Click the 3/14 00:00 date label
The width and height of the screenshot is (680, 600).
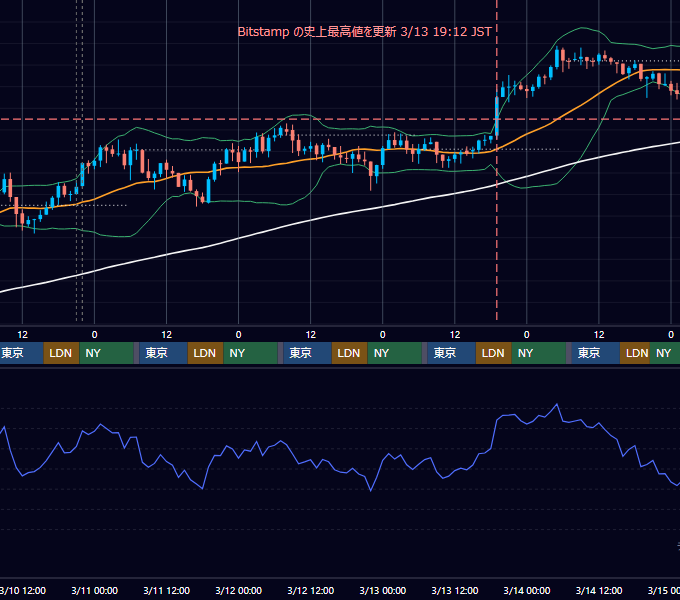click(x=526, y=590)
